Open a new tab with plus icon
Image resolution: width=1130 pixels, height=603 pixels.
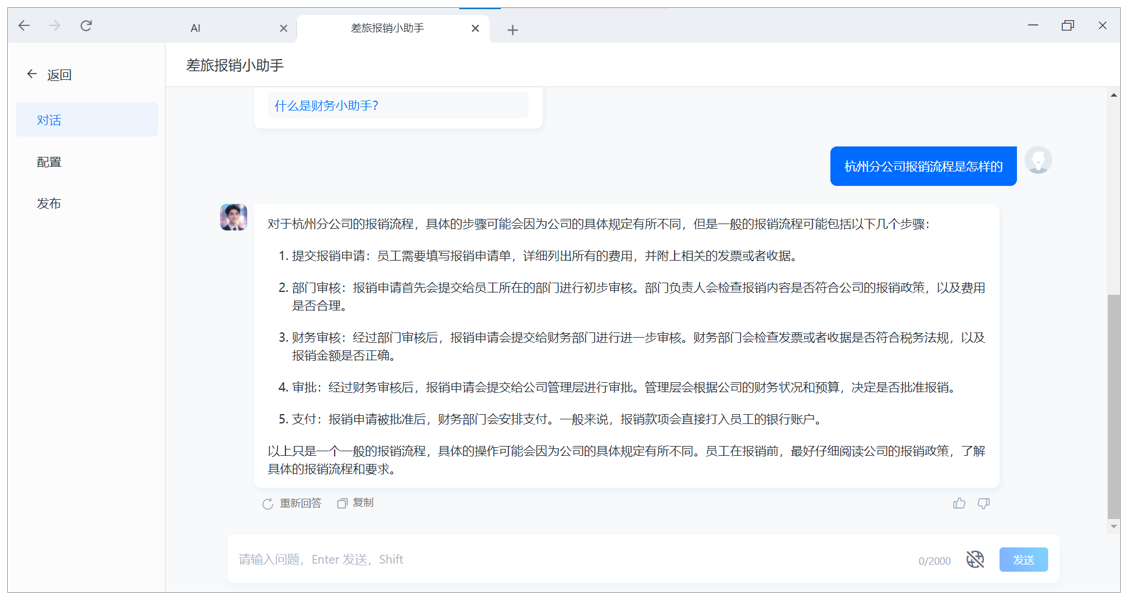click(x=512, y=30)
